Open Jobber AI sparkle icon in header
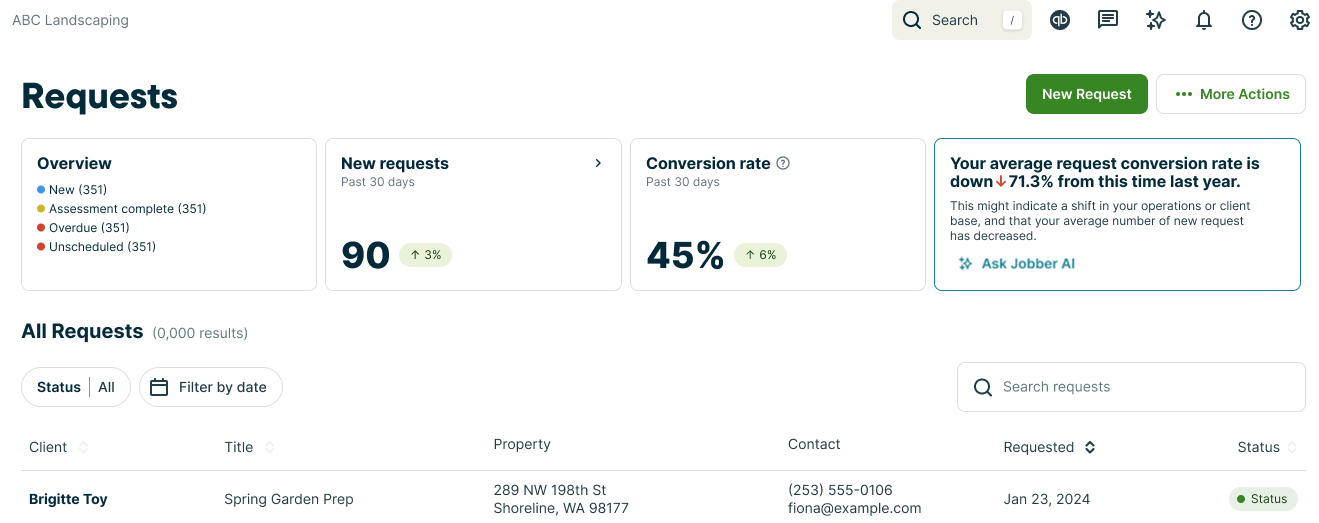 tap(1156, 20)
